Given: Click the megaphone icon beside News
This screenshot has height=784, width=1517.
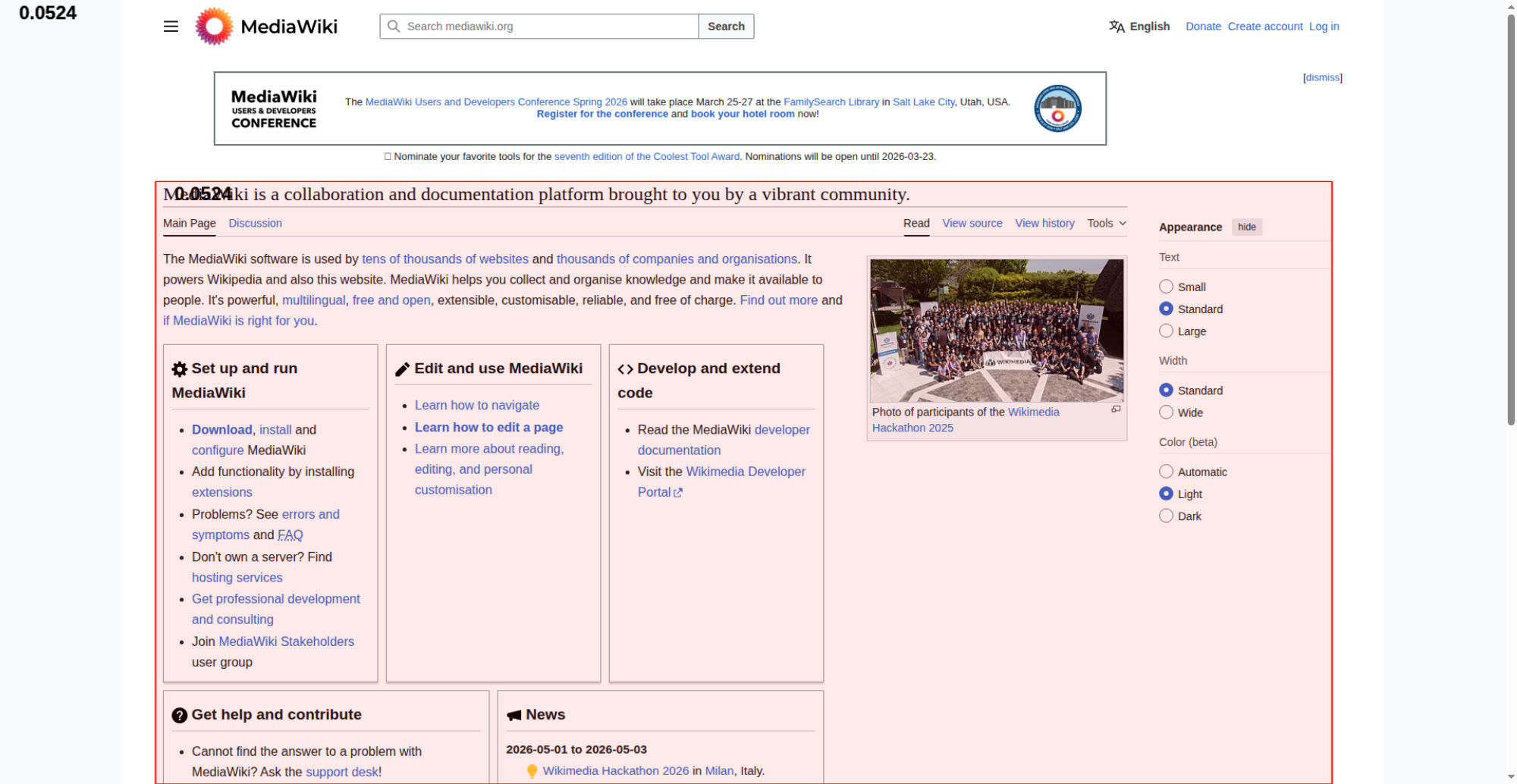Looking at the screenshot, I should [514, 715].
